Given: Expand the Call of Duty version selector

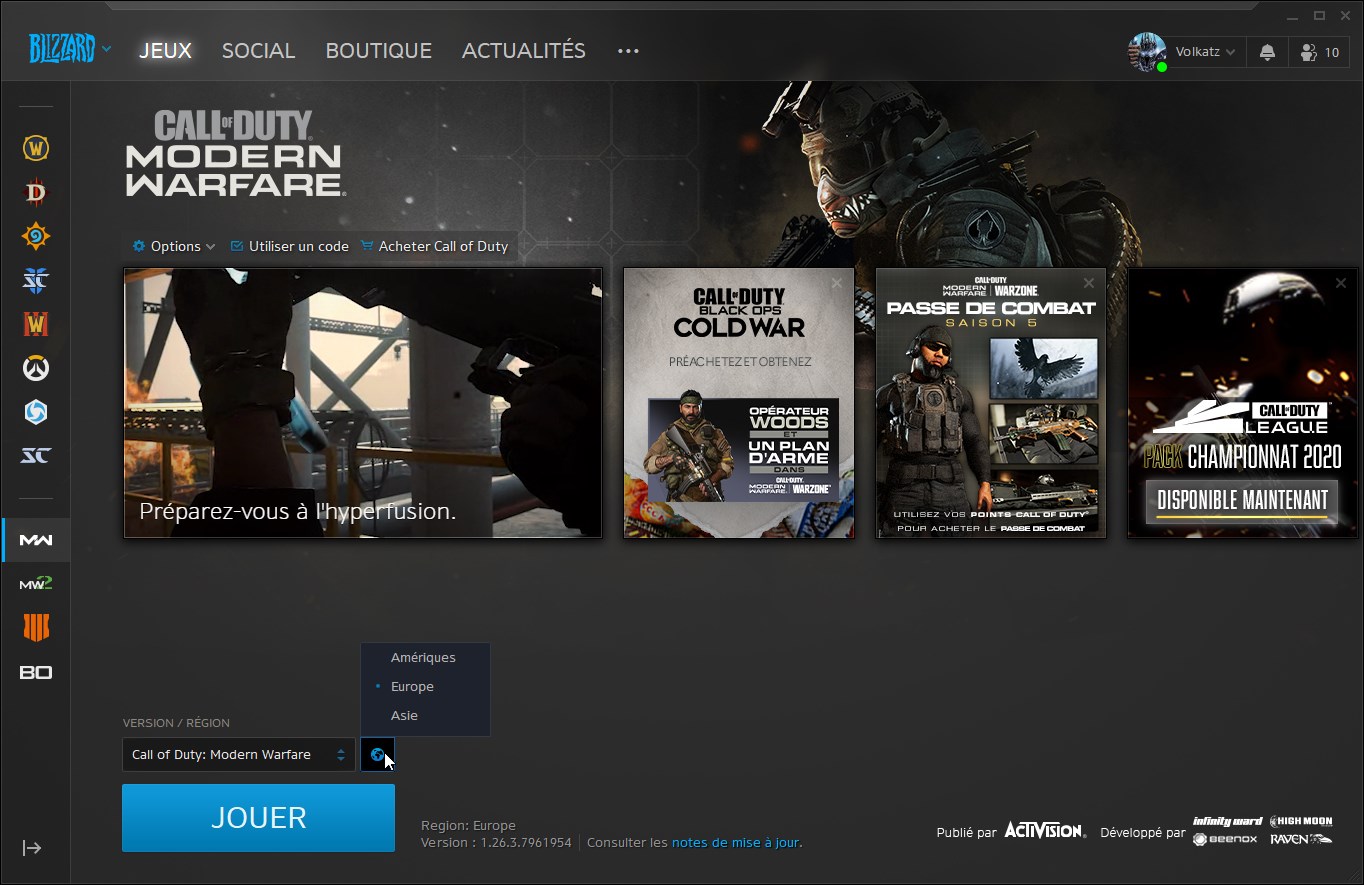Looking at the screenshot, I should click(x=238, y=754).
